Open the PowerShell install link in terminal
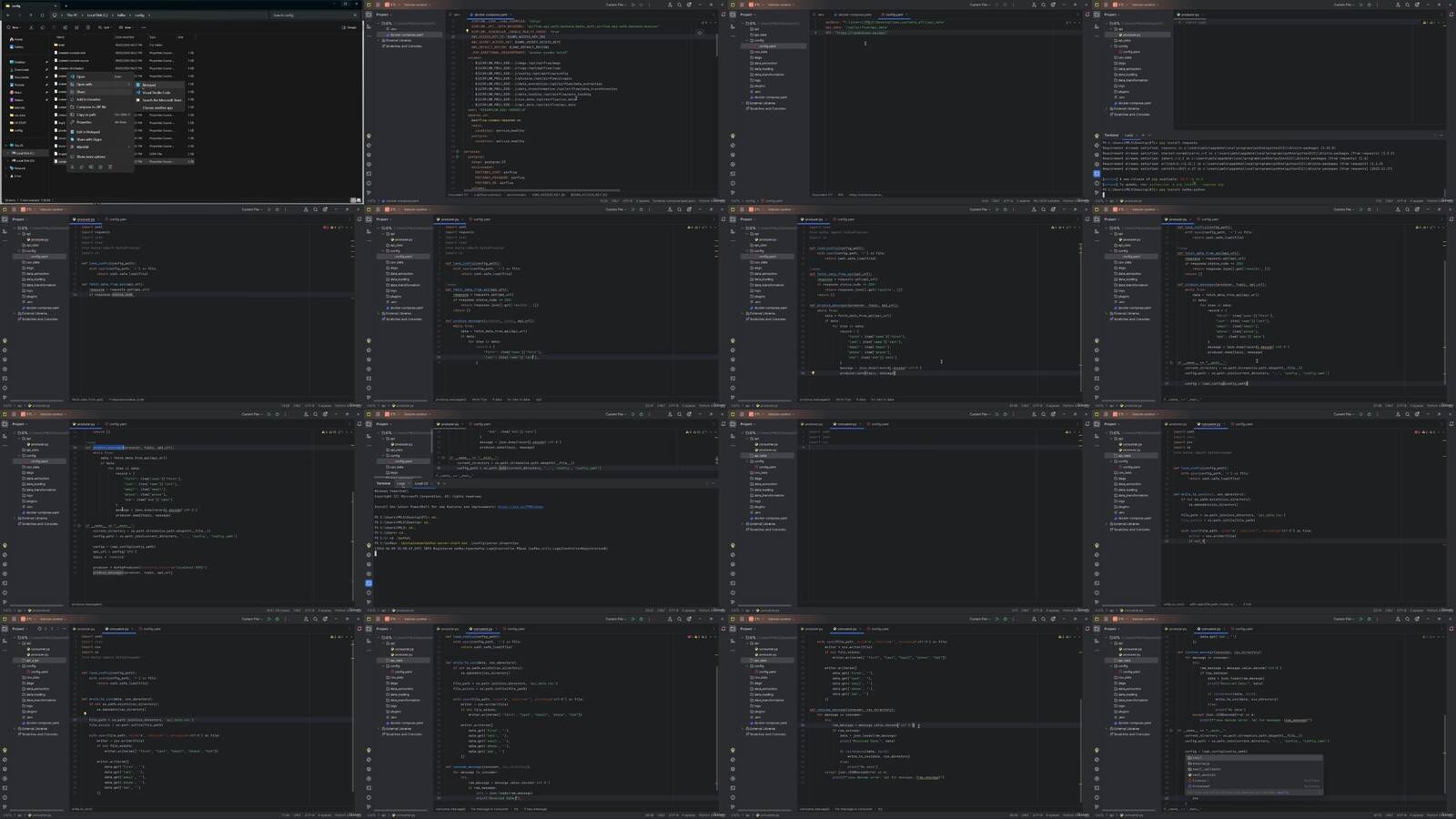The image size is (1456, 819). click(520, 507)
